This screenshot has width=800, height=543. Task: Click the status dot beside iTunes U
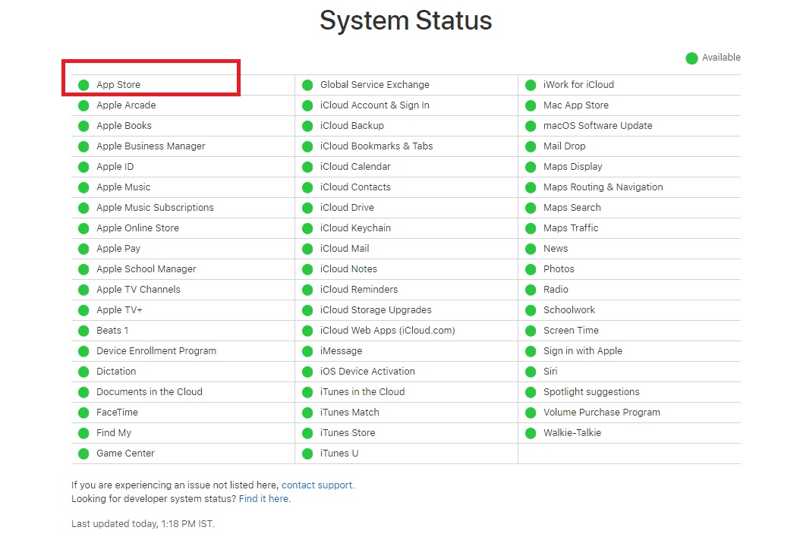[307, 454]
